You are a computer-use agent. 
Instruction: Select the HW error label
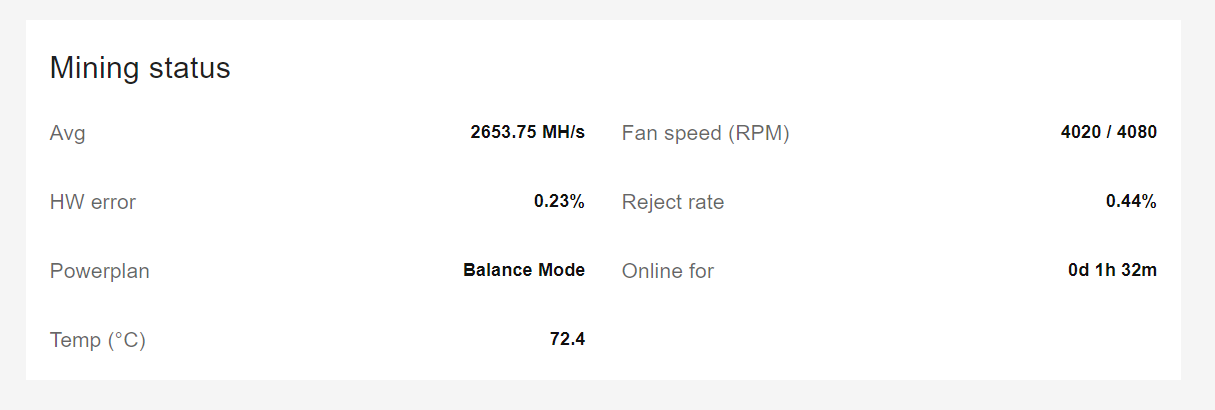click(x=93, y=202)
